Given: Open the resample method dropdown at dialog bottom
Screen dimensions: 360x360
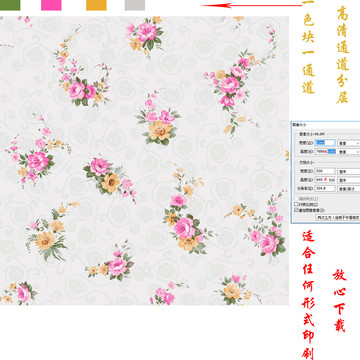Looking at the screenshot, I should tap(338, 217).
